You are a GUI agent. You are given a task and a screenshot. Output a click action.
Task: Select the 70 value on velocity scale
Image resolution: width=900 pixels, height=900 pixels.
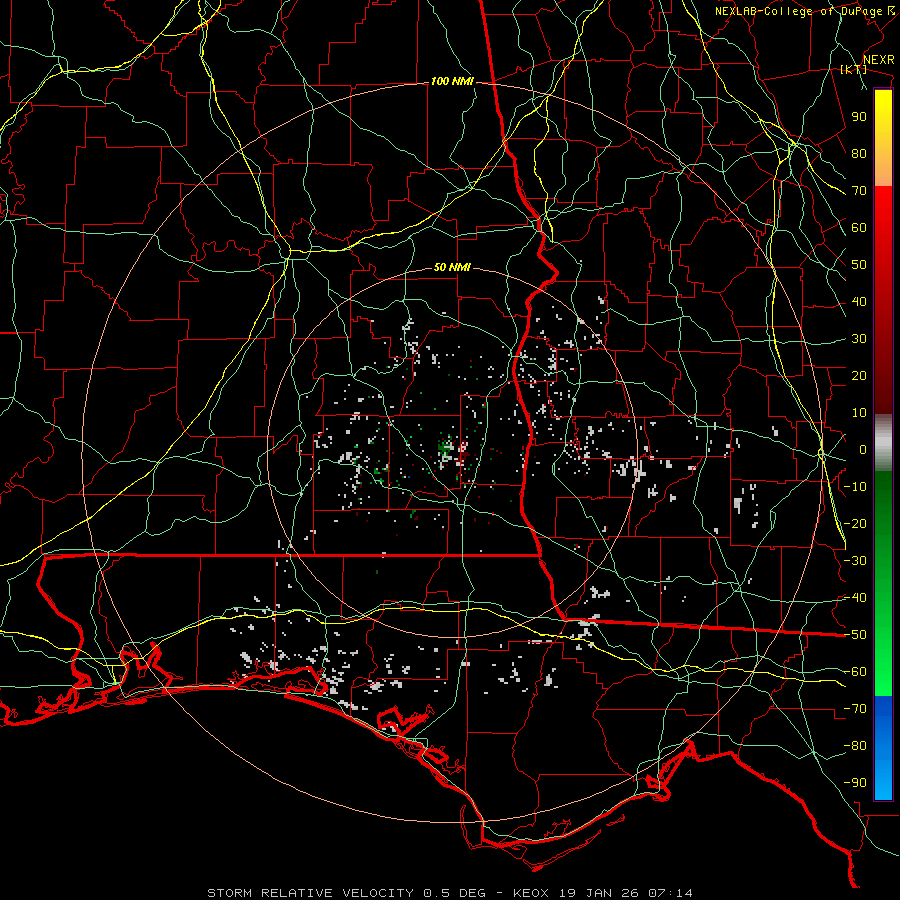859,191
